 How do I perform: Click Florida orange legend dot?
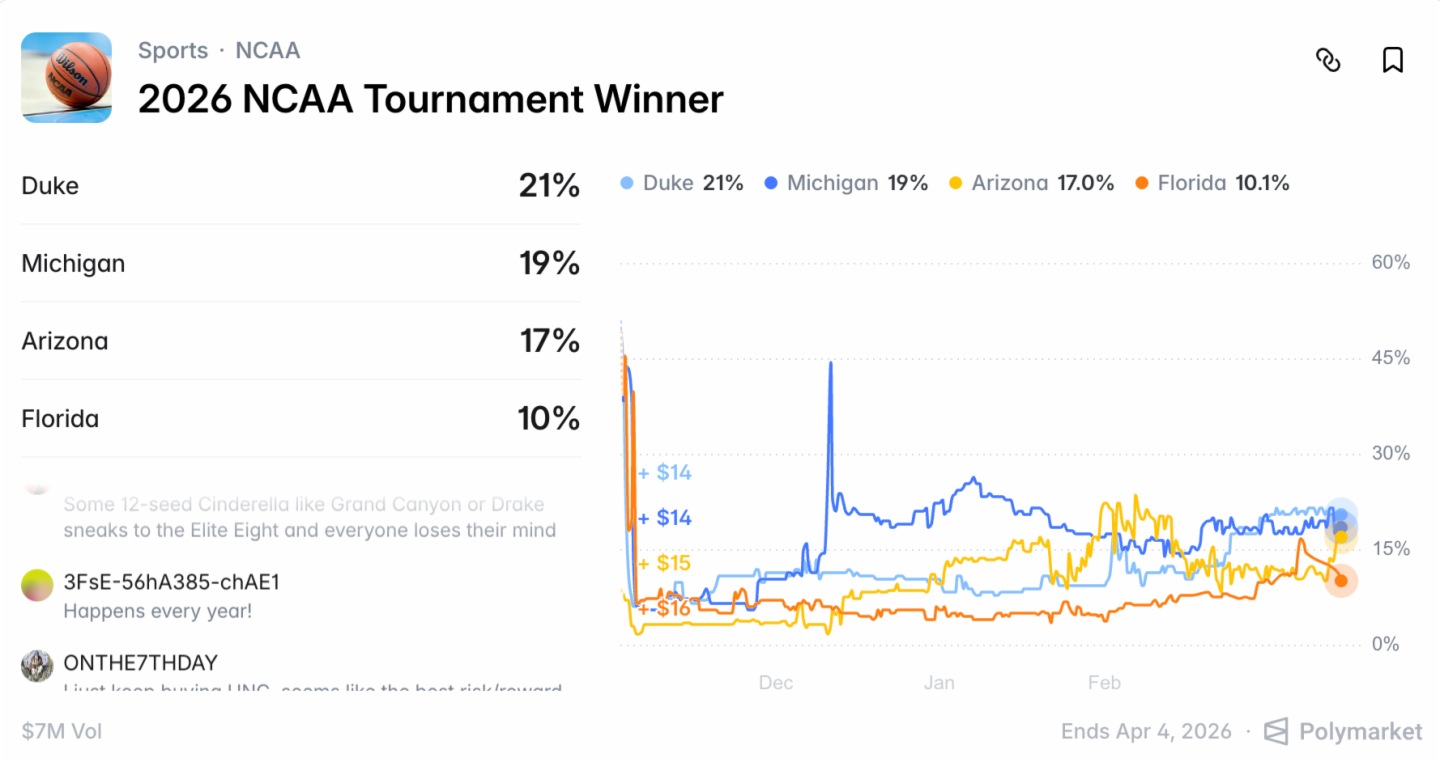[x=1142, y=184]
